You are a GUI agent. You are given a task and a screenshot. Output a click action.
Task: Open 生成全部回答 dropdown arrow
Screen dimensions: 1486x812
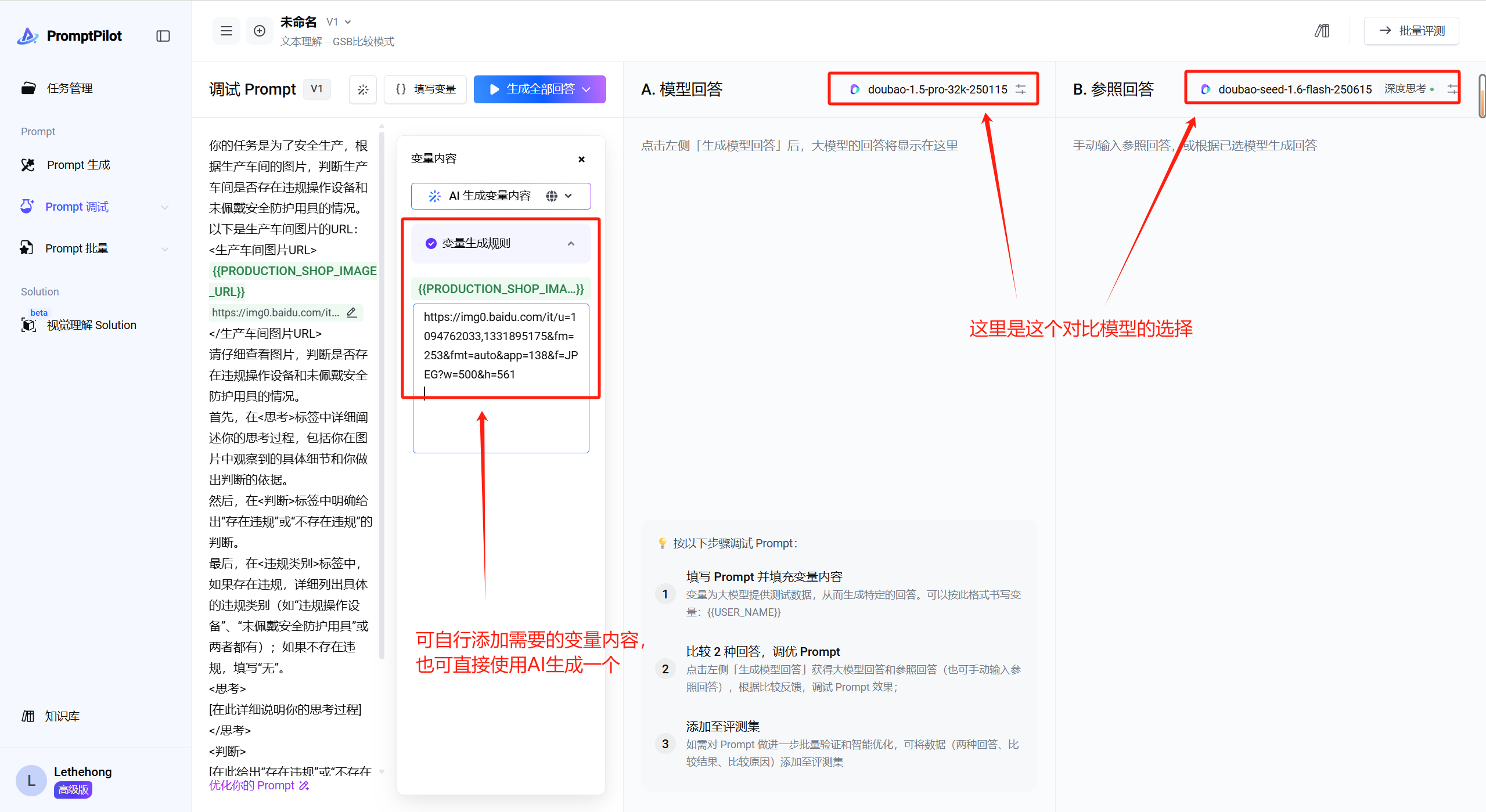pyautogui.click(x=587, y=89)
